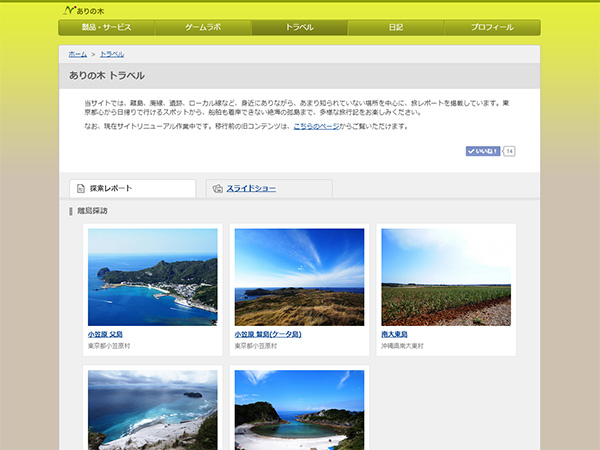
Task: Go to the 日記 section
Action: pos(396,28)
